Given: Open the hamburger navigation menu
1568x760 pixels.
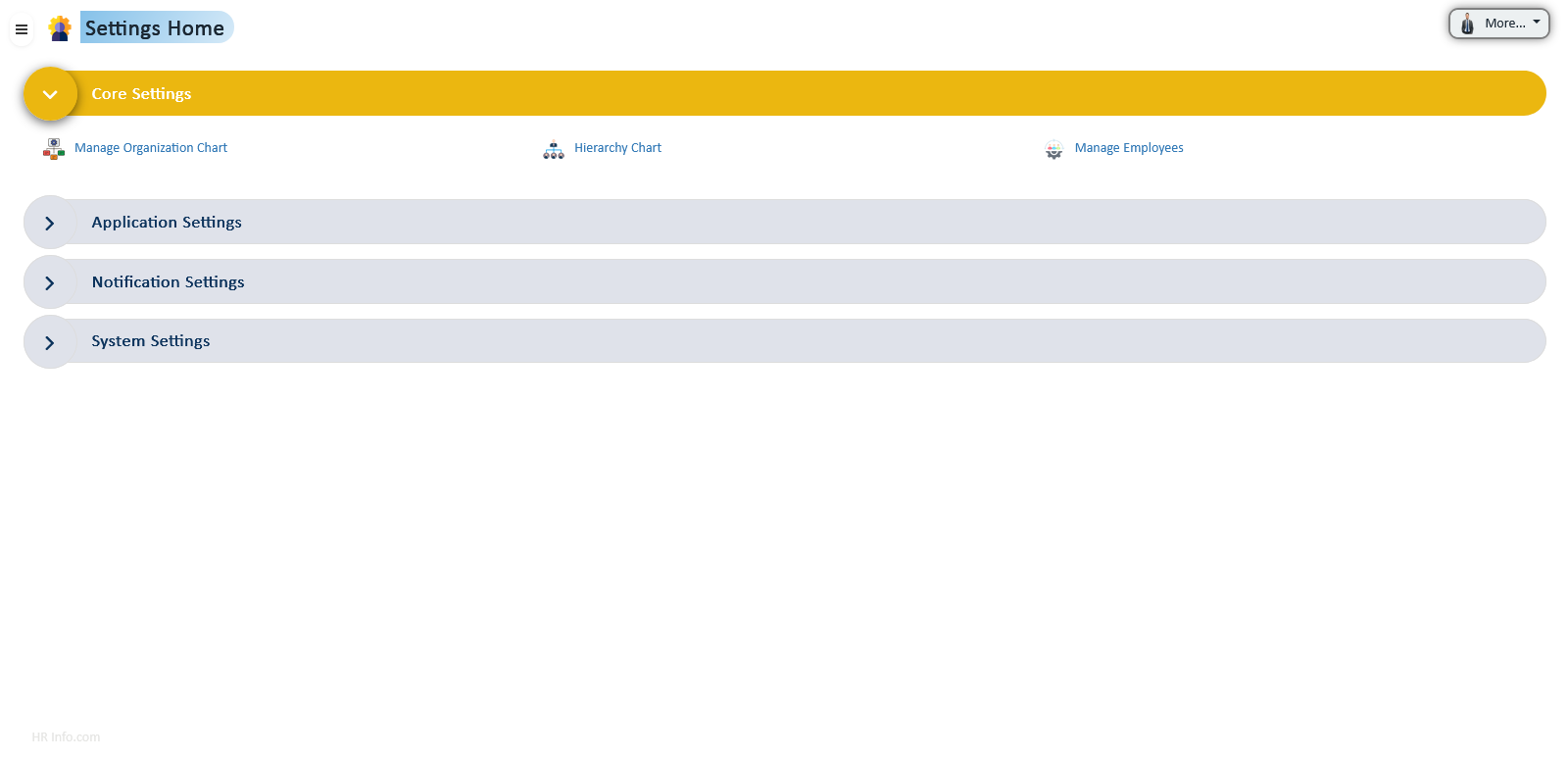Looking at the screenshot, I should pos(22,29).
